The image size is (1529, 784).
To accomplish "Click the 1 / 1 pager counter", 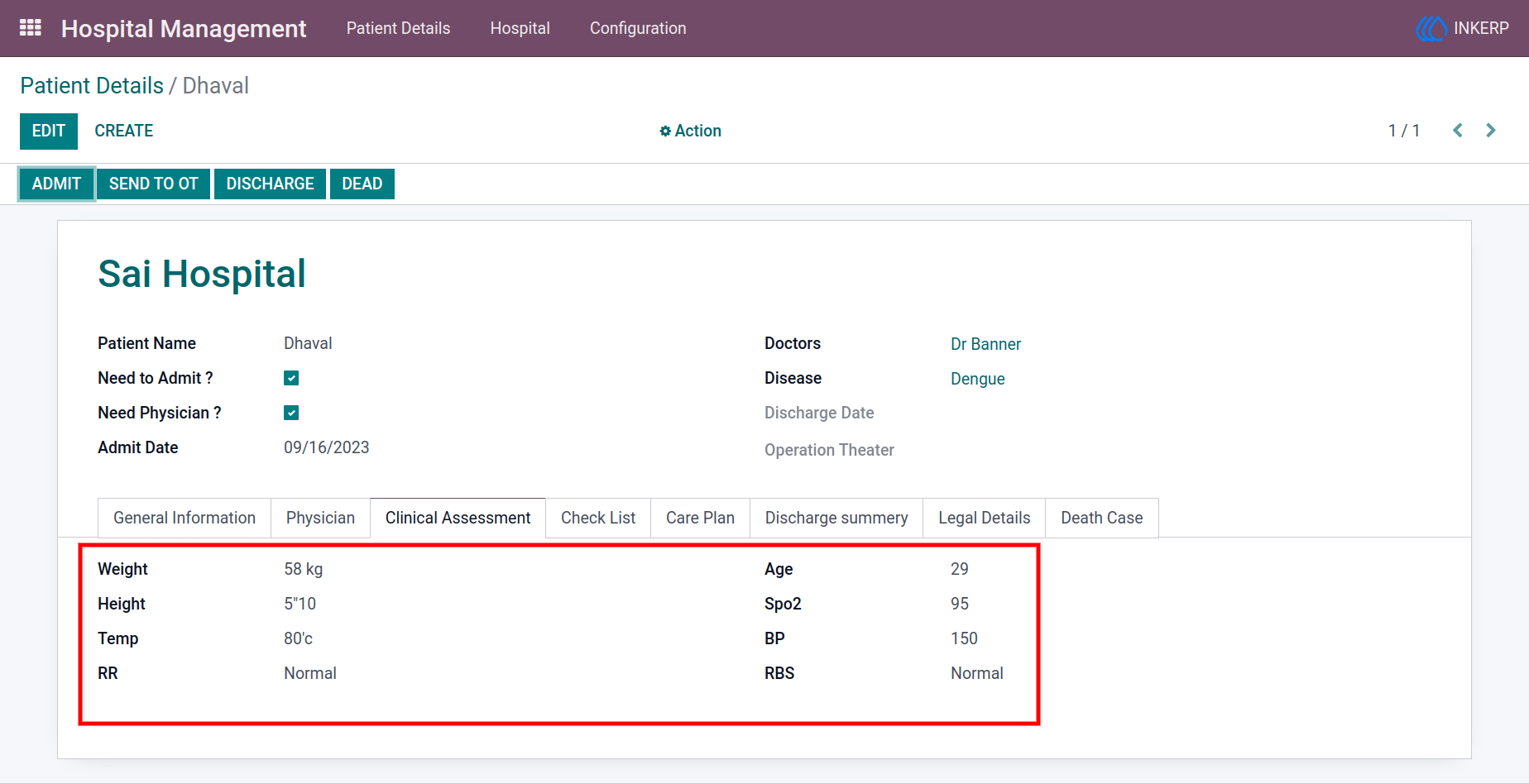I will pyautogui.click(x=1404, y=131).
